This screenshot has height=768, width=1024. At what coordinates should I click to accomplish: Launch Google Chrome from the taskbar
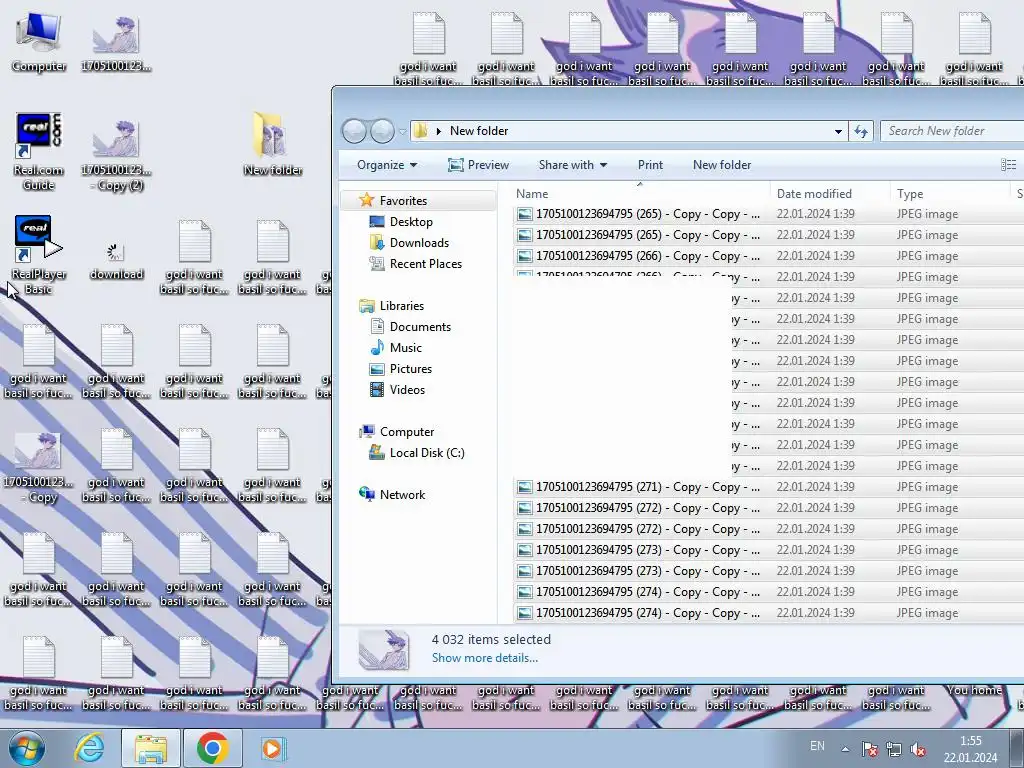212,748
